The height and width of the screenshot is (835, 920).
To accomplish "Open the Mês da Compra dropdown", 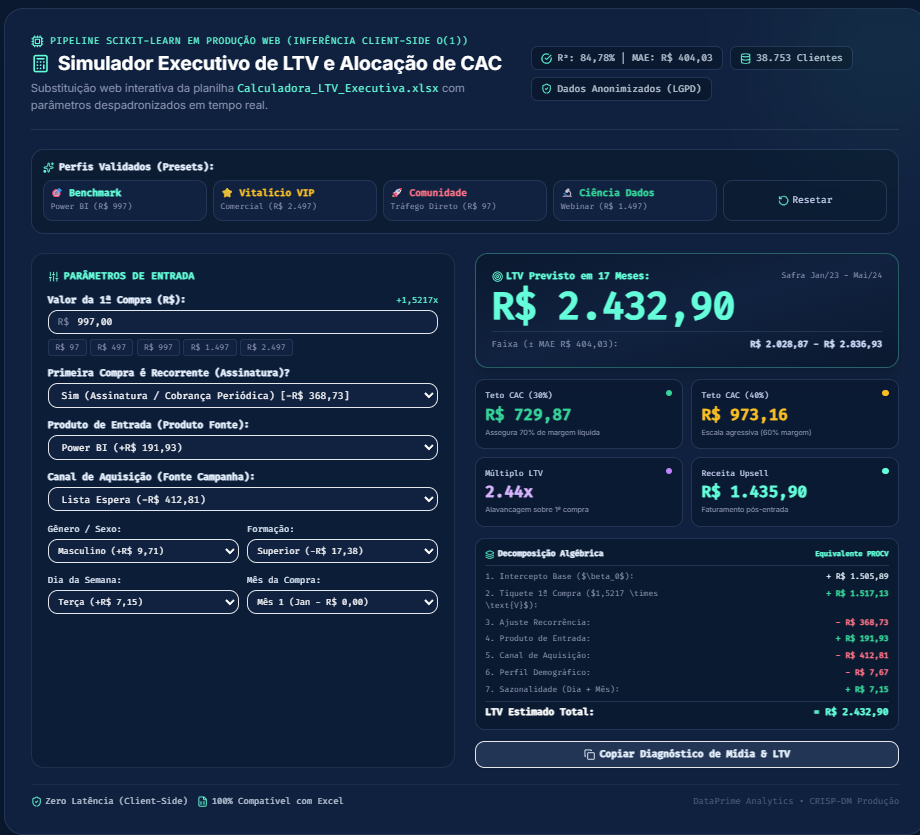I will (343, 602).
